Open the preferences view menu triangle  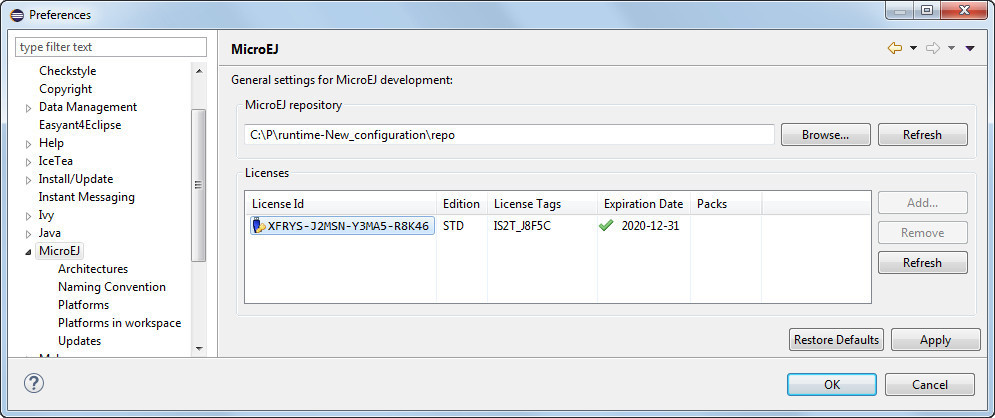(x=970, y=49)
